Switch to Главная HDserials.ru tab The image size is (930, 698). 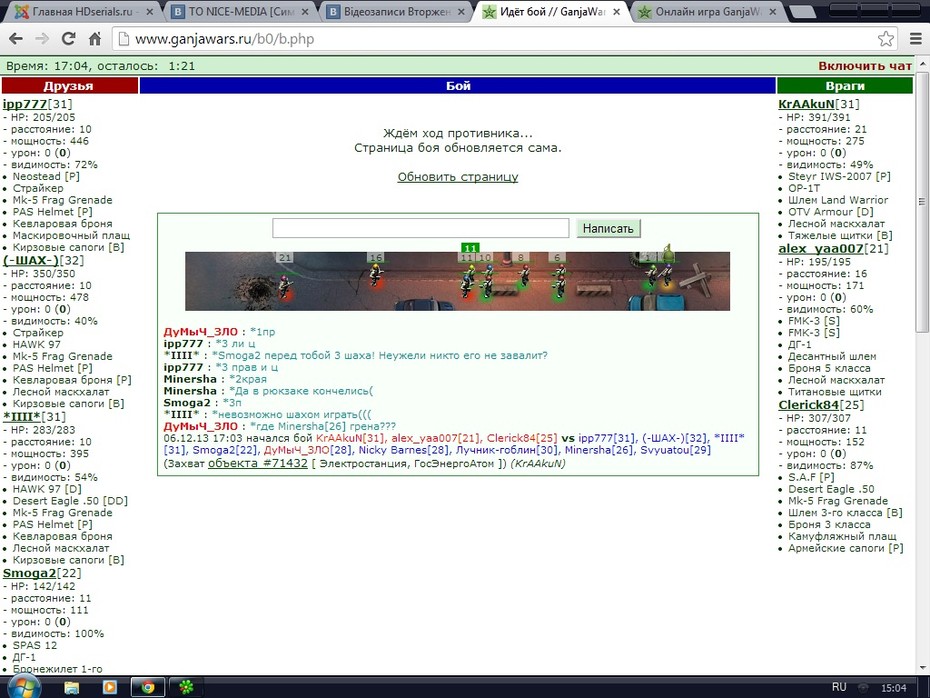(82, 12)
